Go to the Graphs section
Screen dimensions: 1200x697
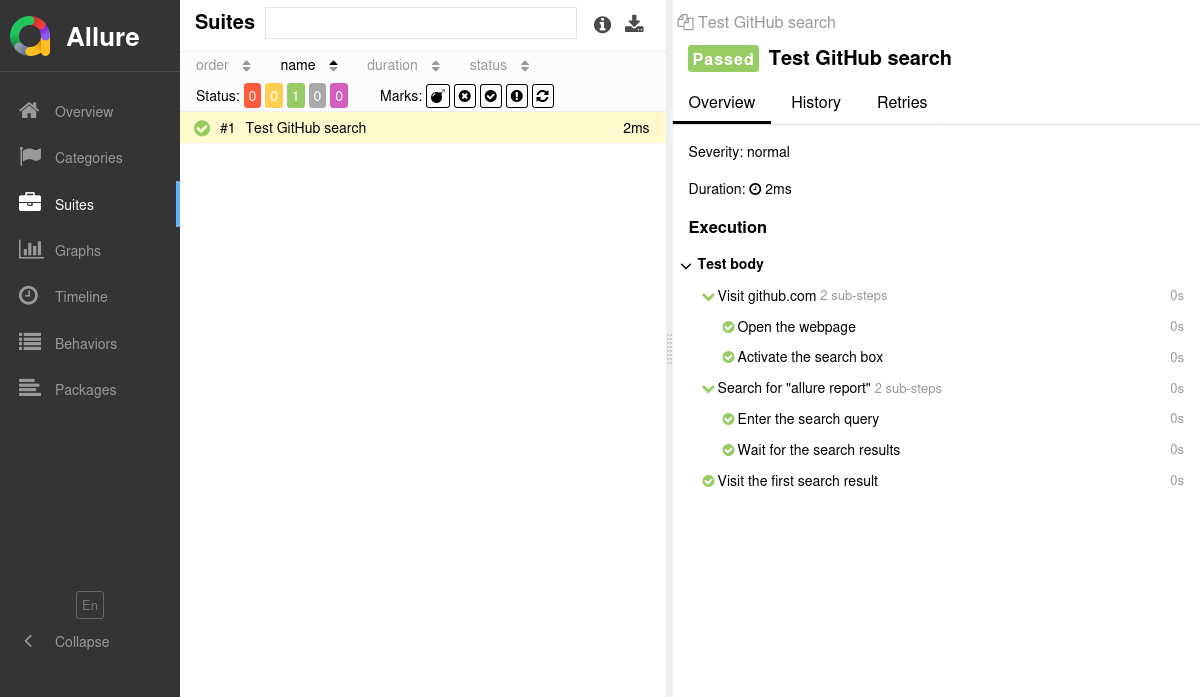[77, 251]
